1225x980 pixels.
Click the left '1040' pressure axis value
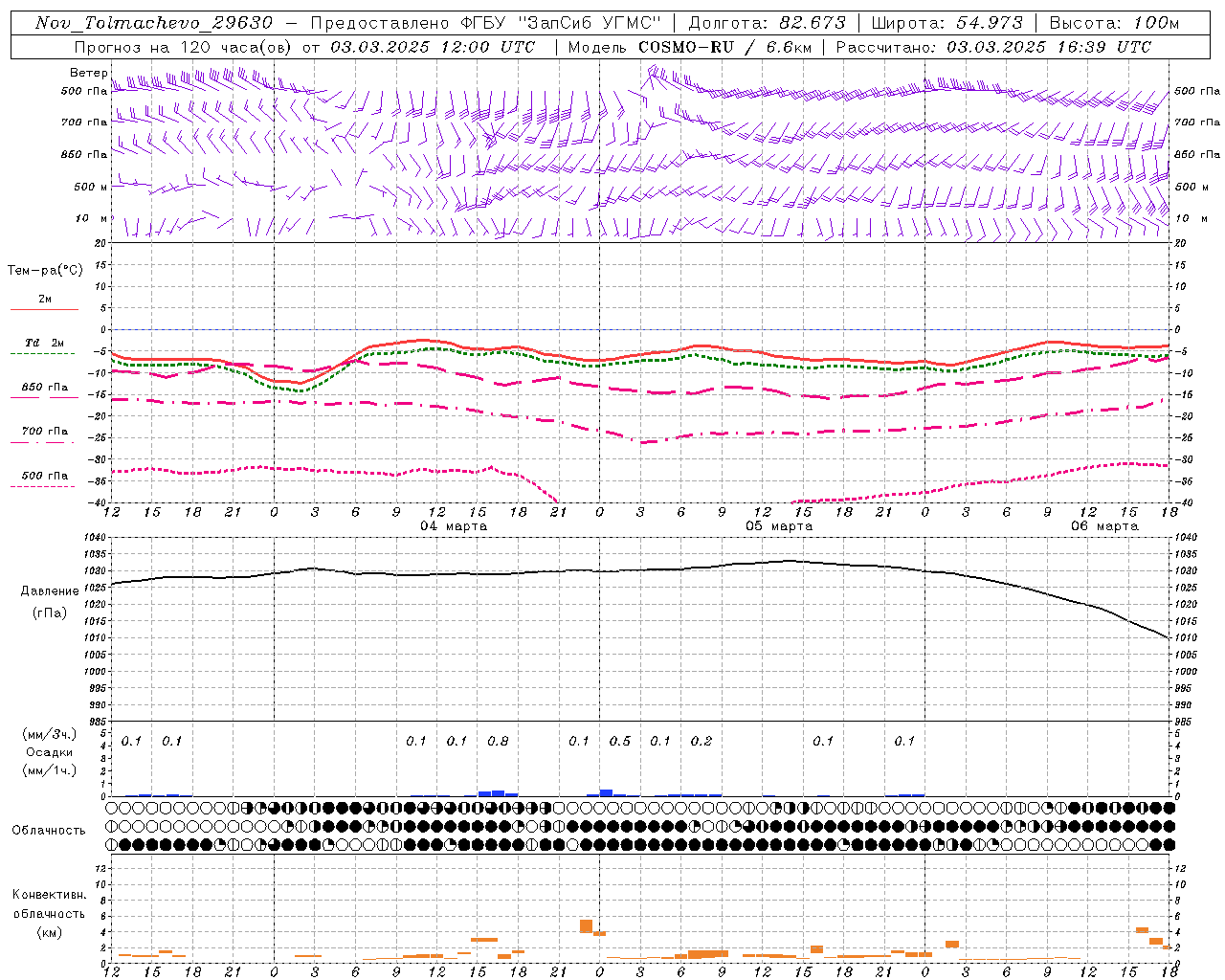(x=97, y=538)
